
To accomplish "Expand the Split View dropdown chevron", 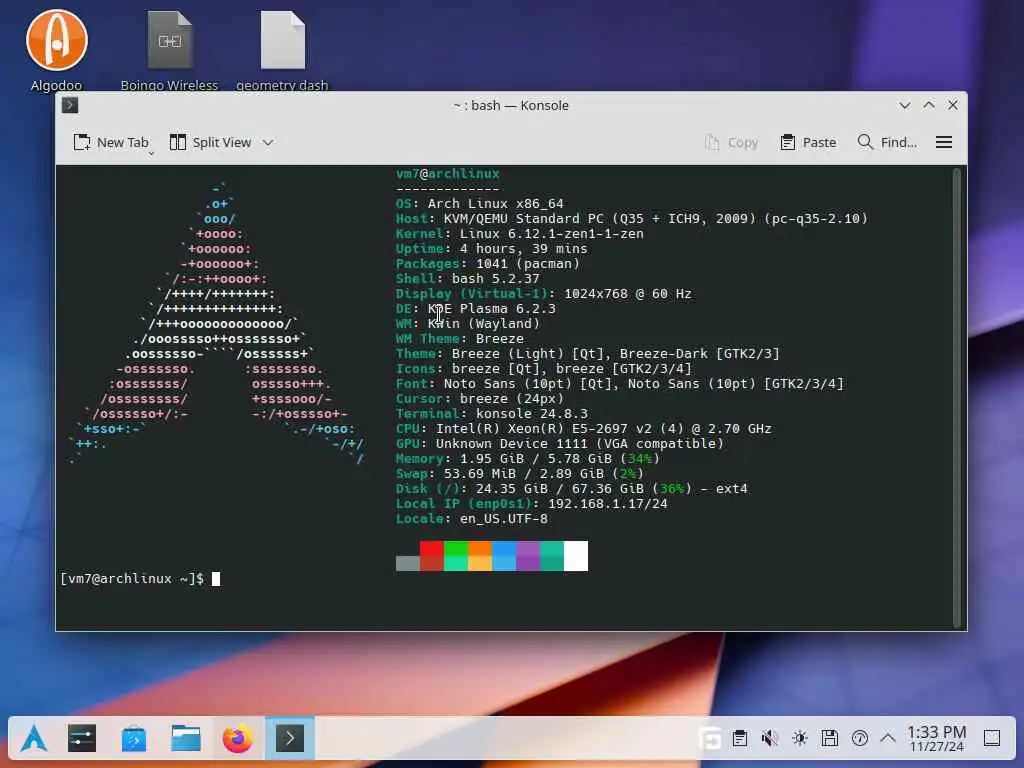I will (268, 142).
